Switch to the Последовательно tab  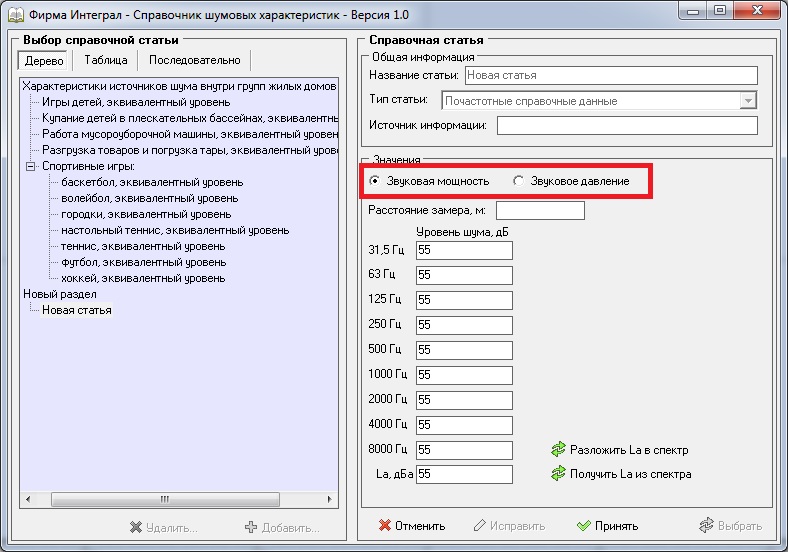point(194,61)
